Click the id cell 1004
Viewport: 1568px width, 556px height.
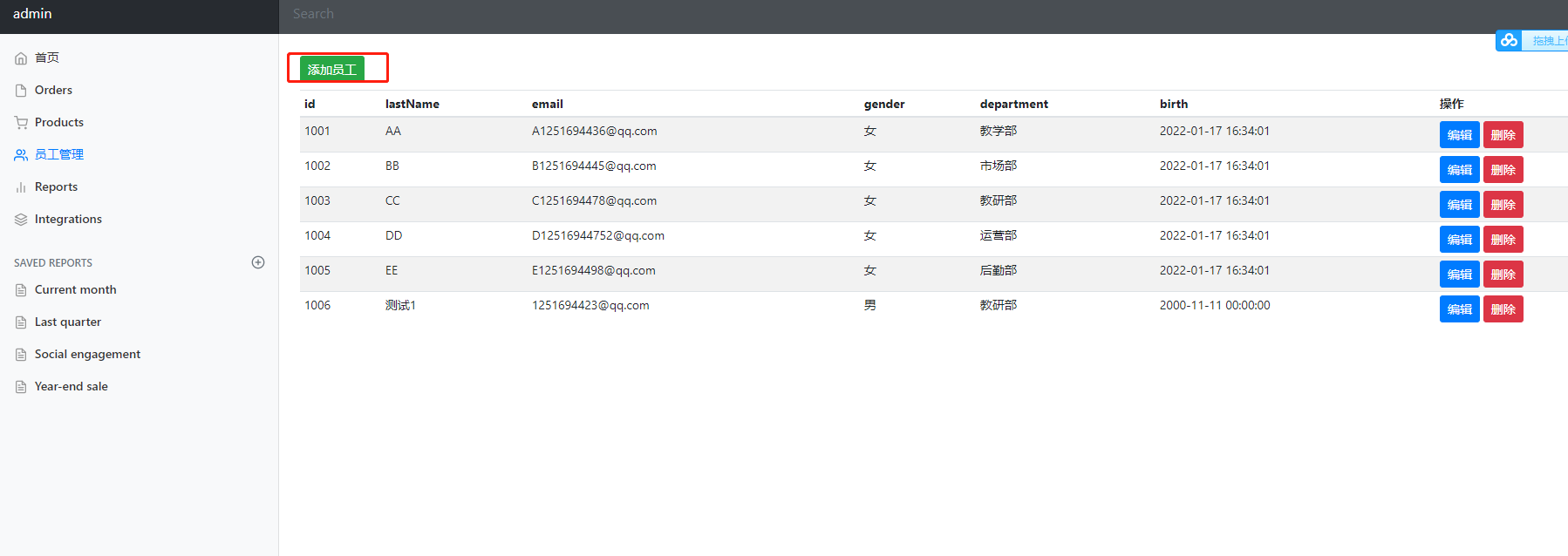[317, 235]
